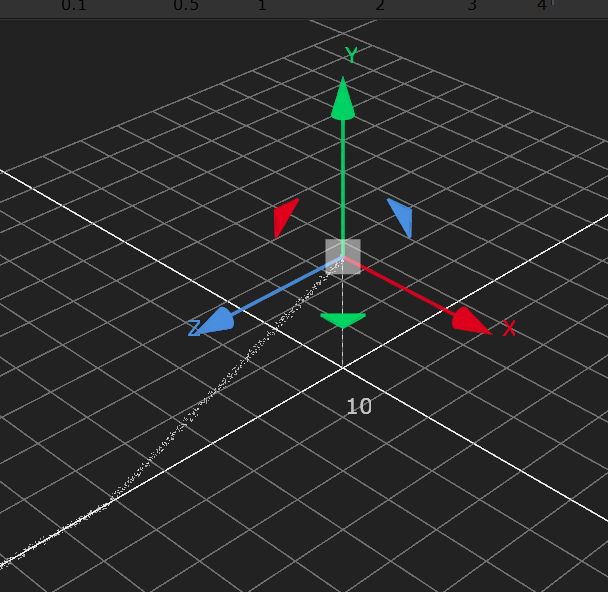Click the gray center square of the gizmo
Viewport: 608px width, 592px height.
coord(343,256)
